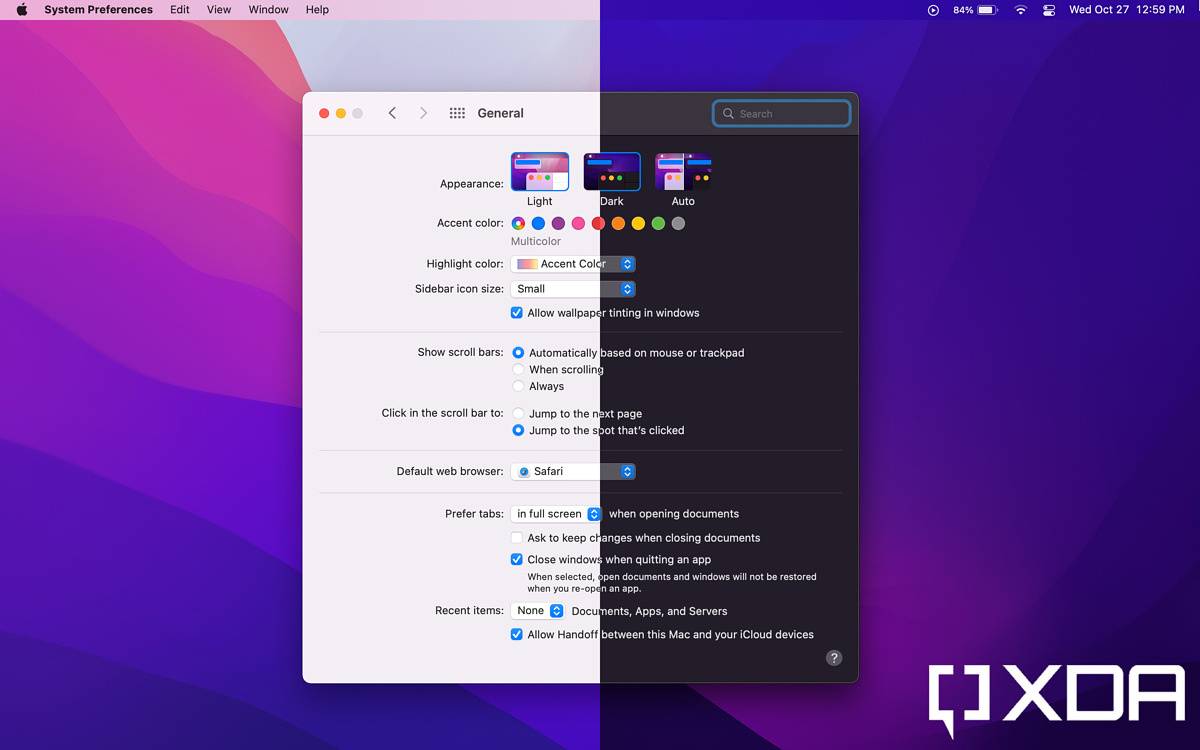This screenshot has height=750, width=1200.
Task: Choose the green accent color
Action: pyautogui.click(x=658, y=224)
